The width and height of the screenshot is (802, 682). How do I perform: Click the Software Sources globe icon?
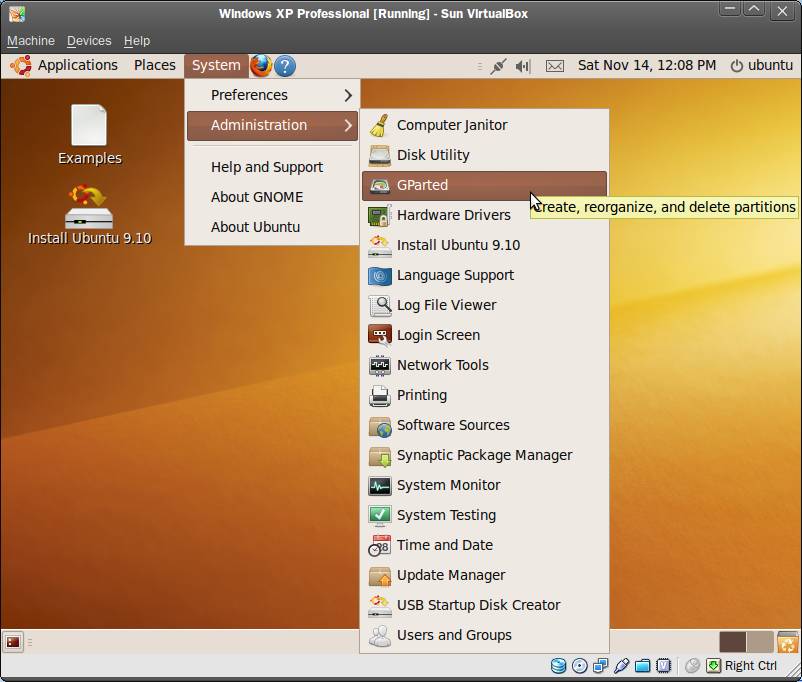tap(379, 426)
